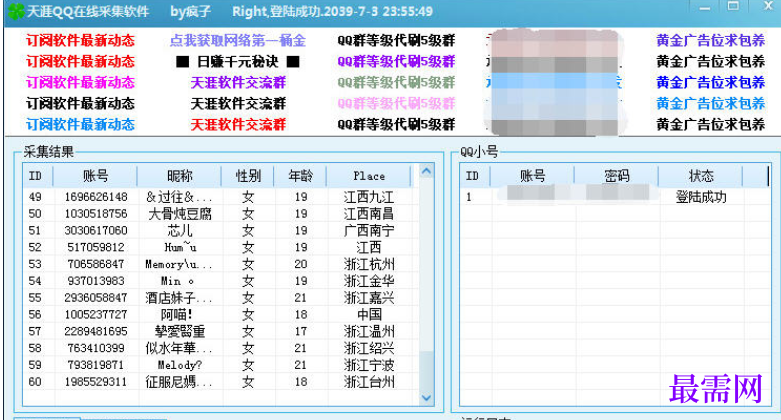Open the red 天涯软件交流群 link
This screenshot has height=420, width=781.
[238, 124]
